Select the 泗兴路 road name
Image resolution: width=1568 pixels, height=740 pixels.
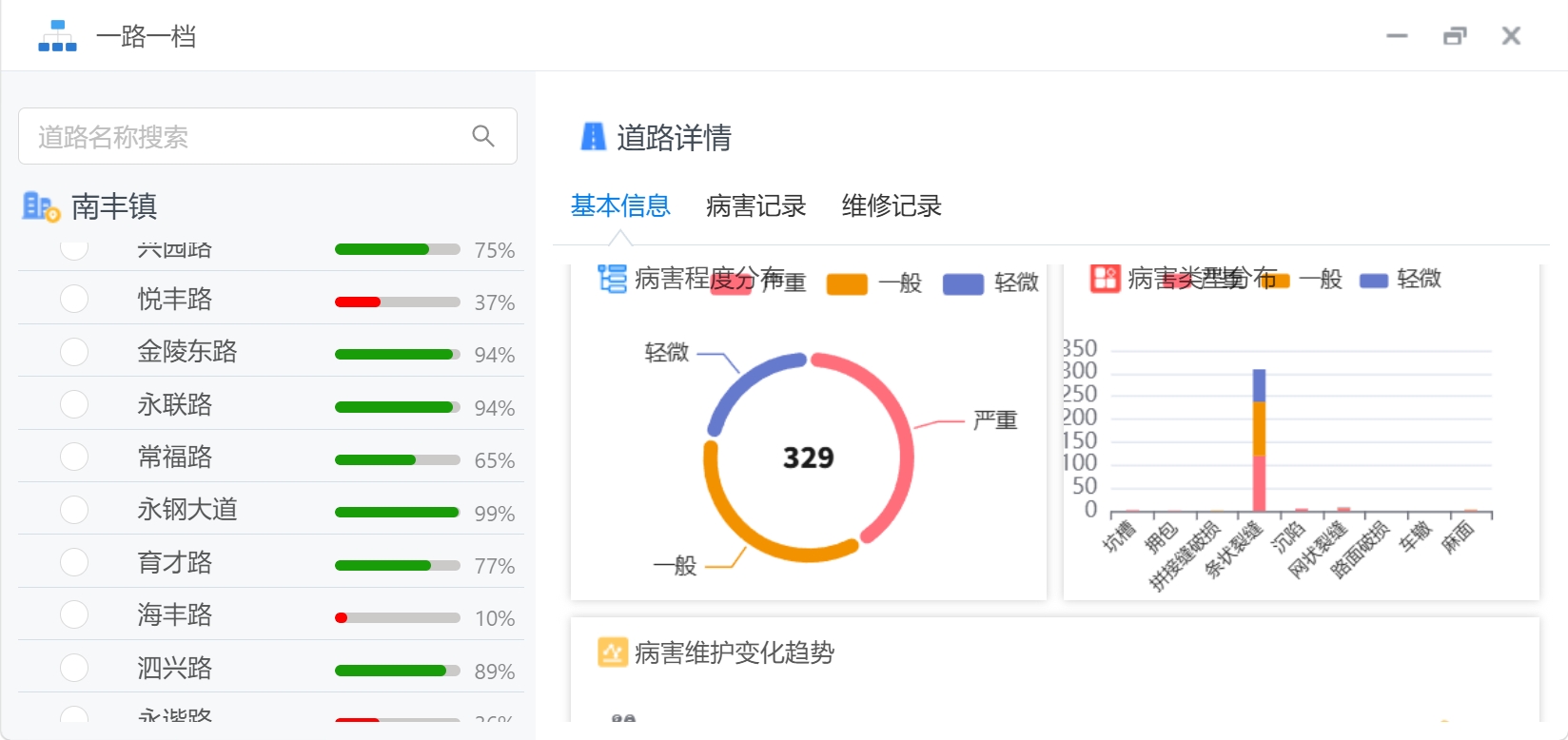point(175,668)
